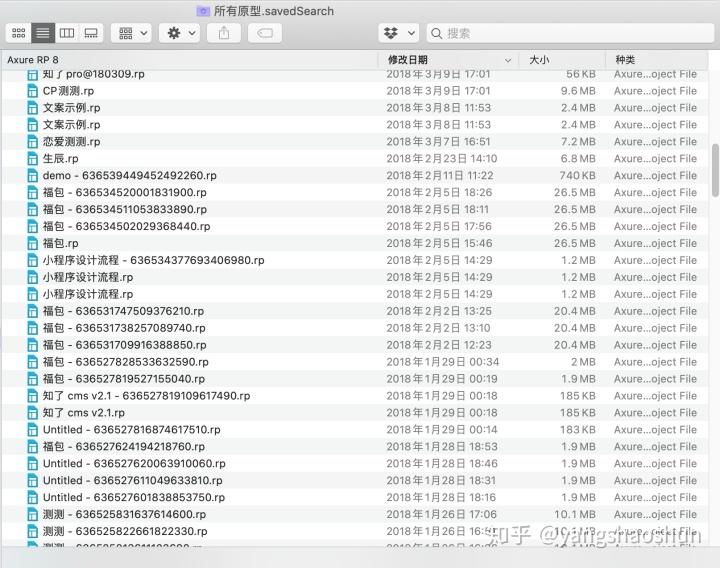Viewport: 720px width, 568px height.
Task: Sort by 修改日期 column header
Action: pos(448,60)
